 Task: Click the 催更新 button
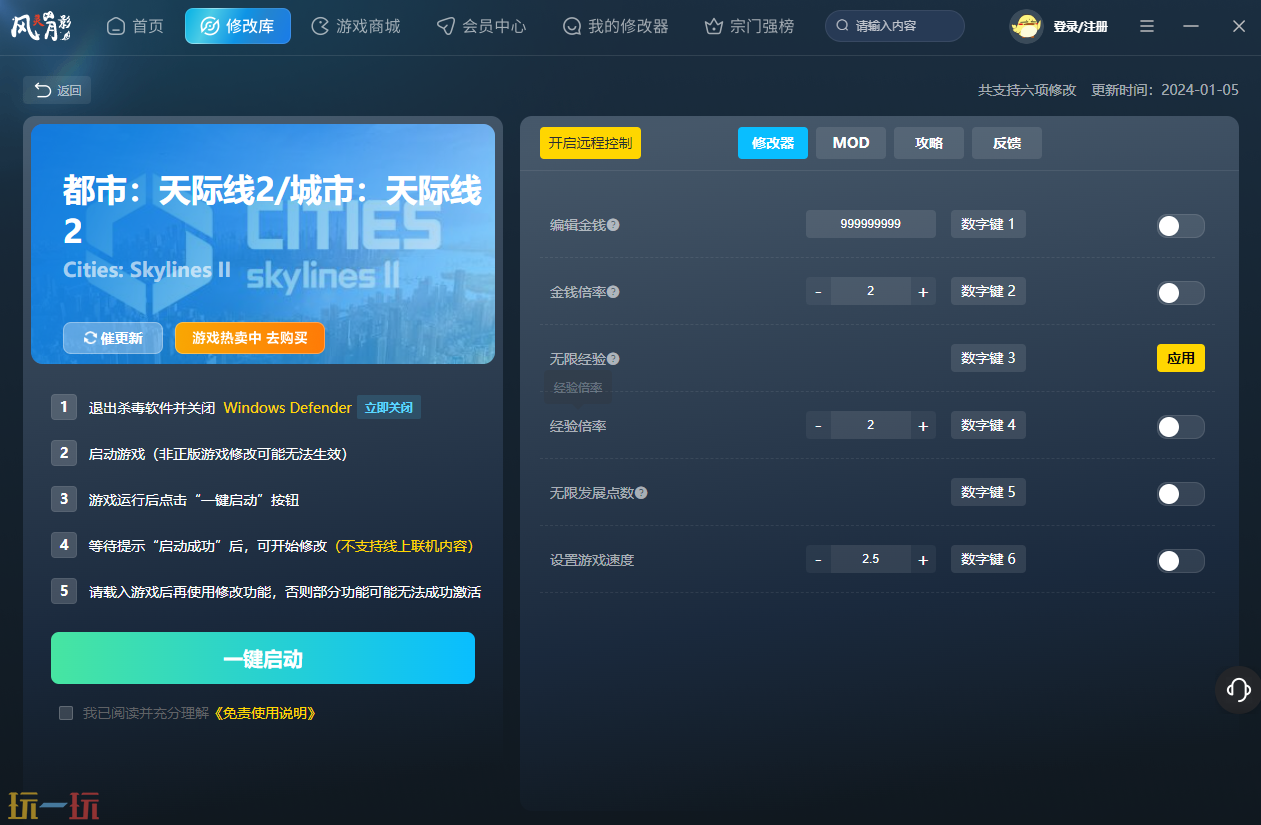coord(113,338)
